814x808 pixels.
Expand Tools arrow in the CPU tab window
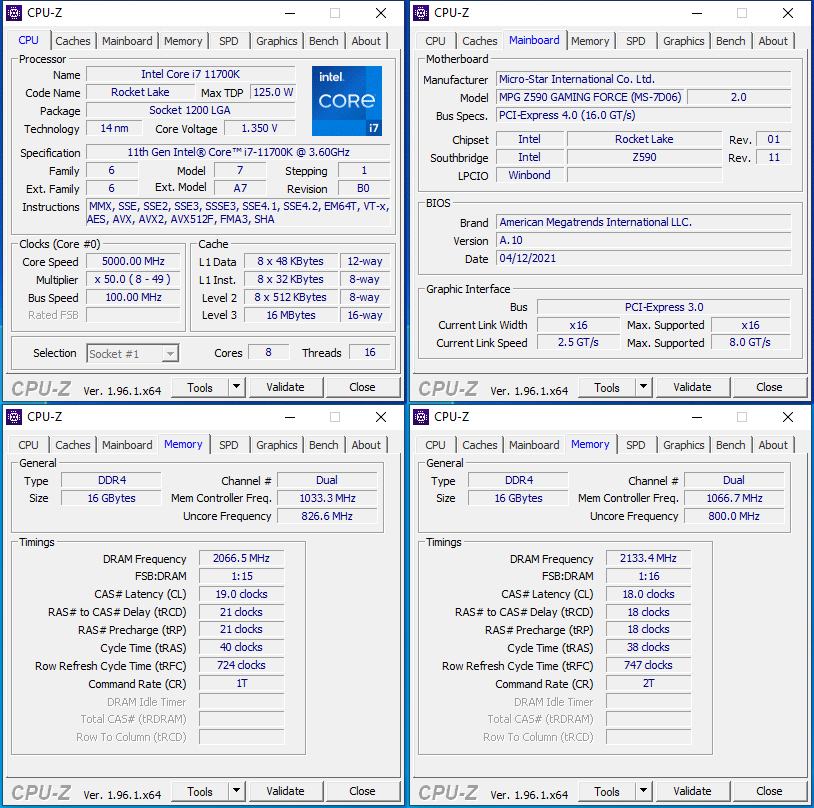pos(237,387)
